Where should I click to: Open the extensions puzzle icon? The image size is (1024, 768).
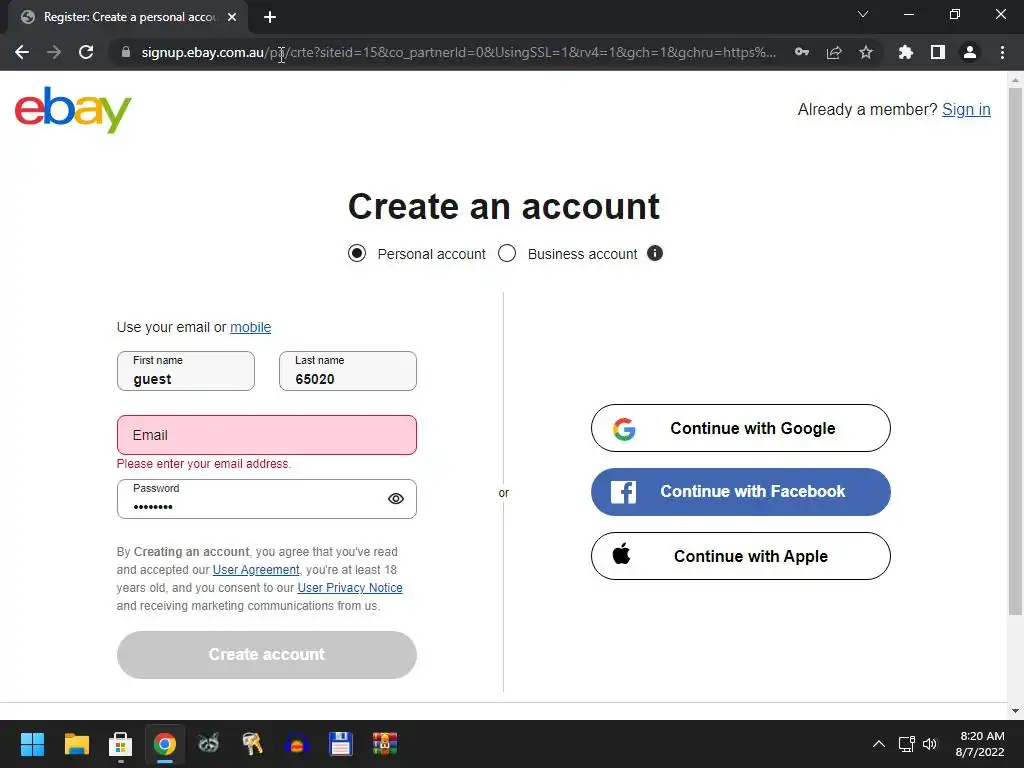(905, 52)
